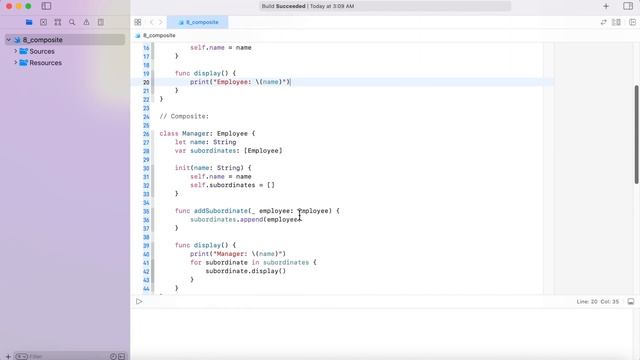Open the Report navigator icon
640x360 pixels.
click(x=100, y=22)
